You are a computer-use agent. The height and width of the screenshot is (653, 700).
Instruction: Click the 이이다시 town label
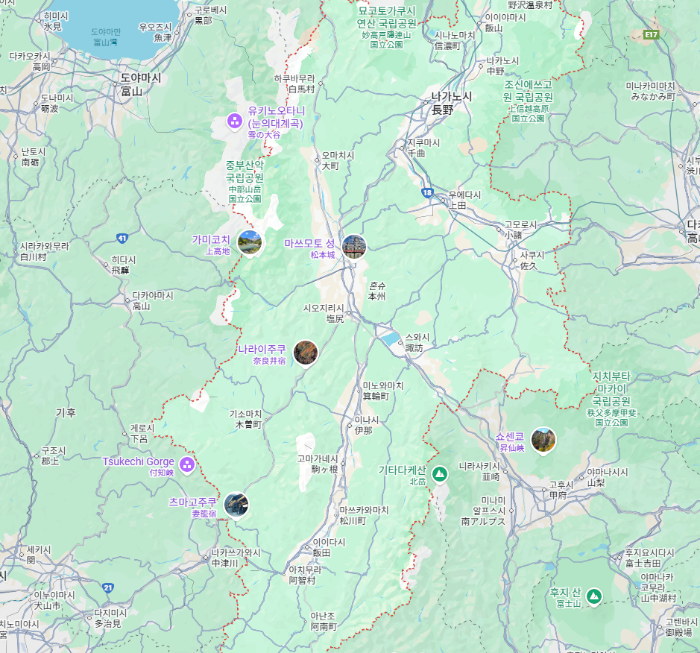click(329, 547)
